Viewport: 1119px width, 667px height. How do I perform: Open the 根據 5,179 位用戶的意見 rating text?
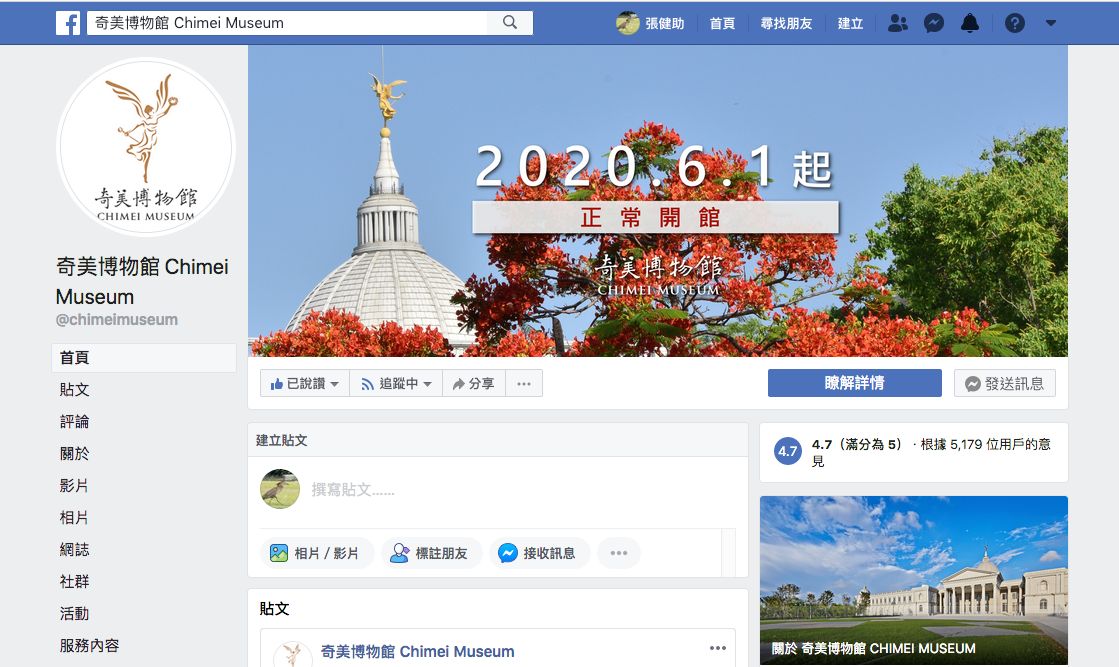click(931, 452)
